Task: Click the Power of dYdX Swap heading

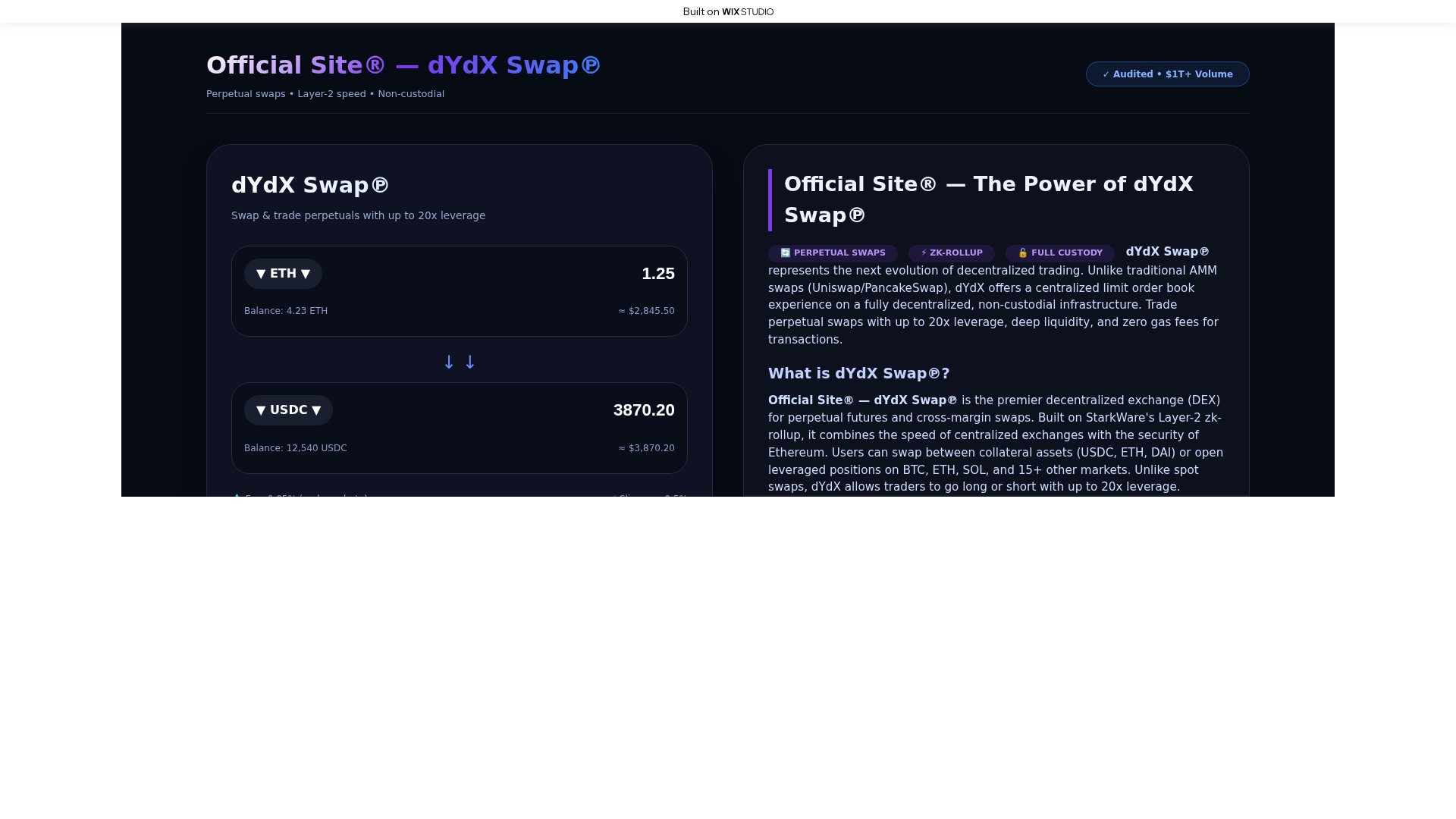Action: (x=989, y=199)
